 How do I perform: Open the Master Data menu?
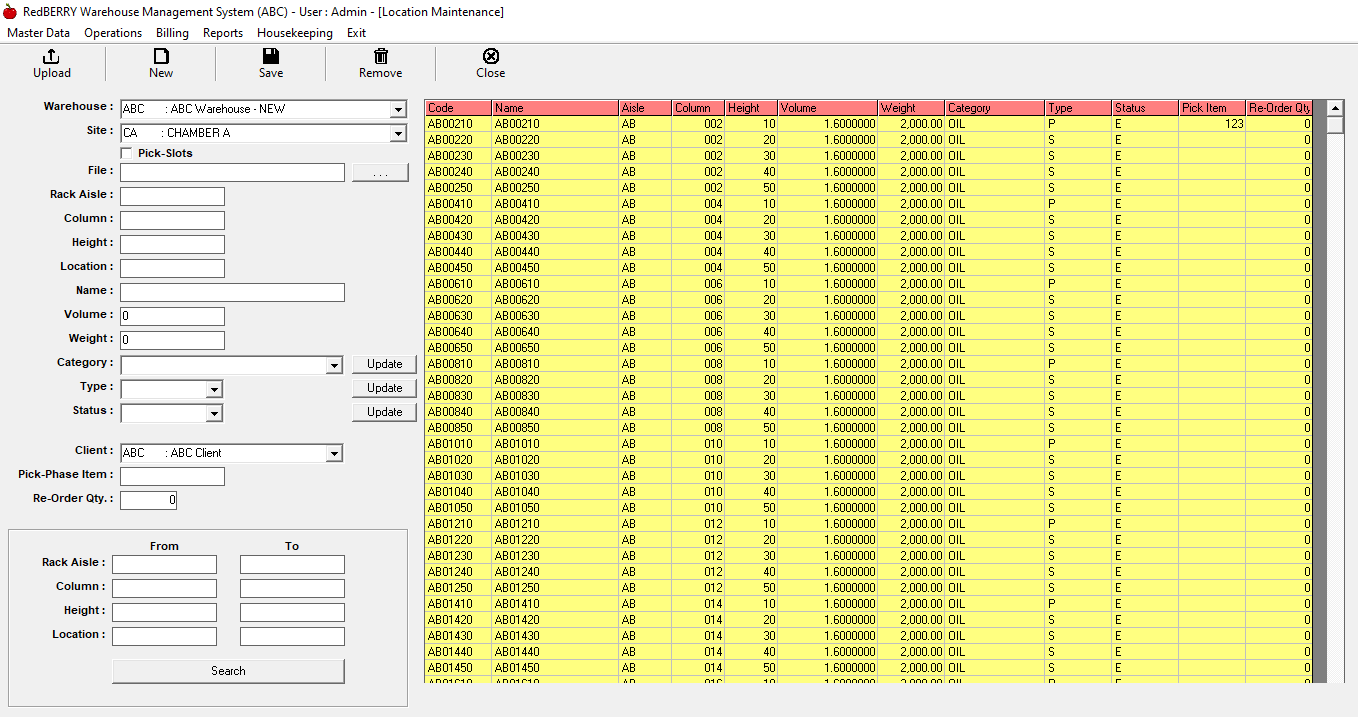(39, 33)
